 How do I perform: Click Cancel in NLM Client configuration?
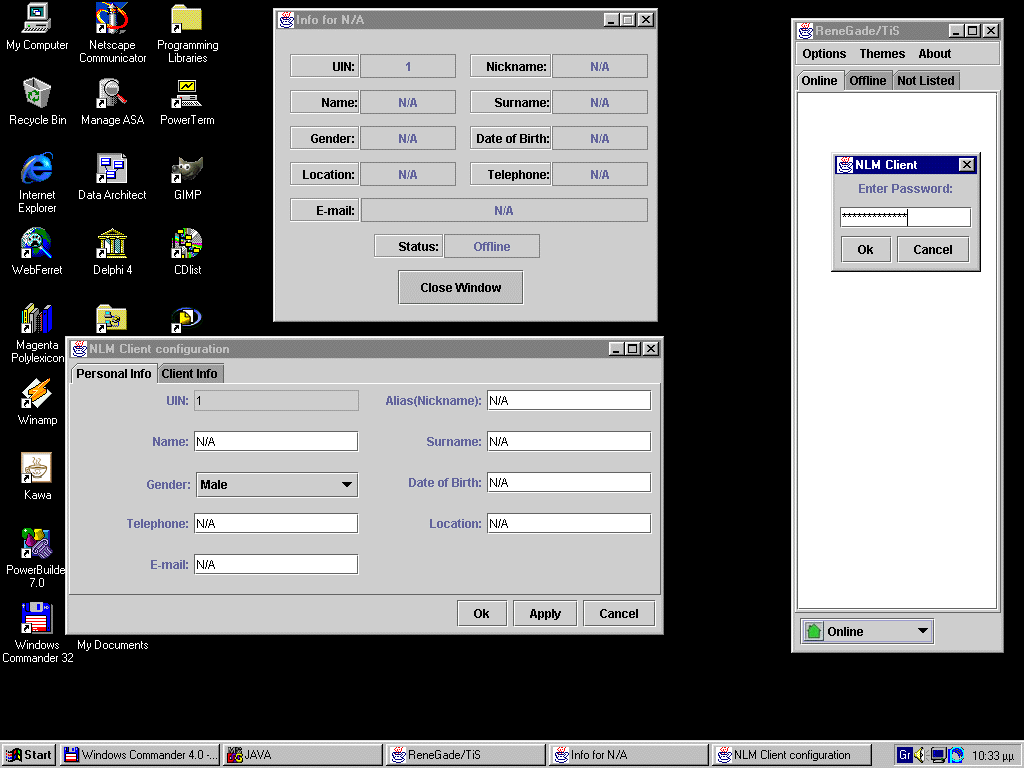(618, 613)
